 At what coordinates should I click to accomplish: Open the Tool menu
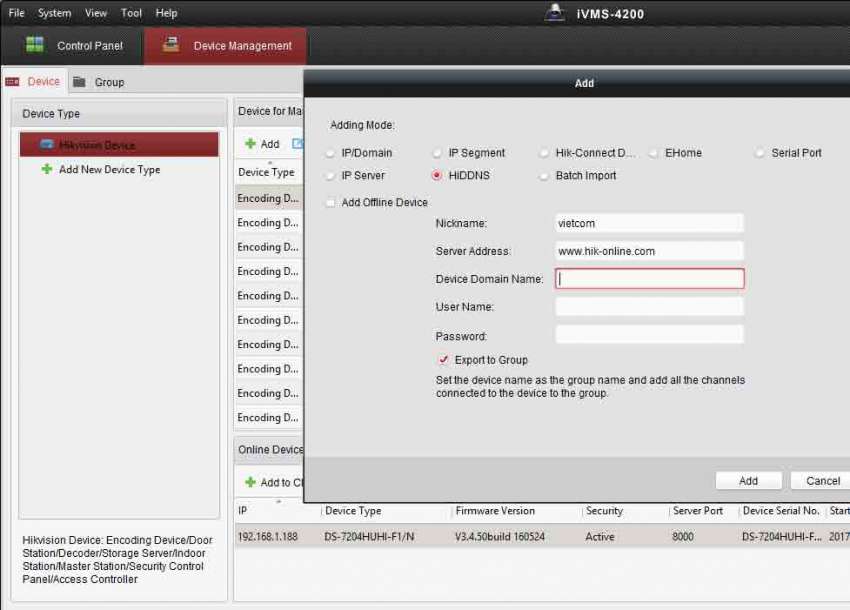coord(130,13)
